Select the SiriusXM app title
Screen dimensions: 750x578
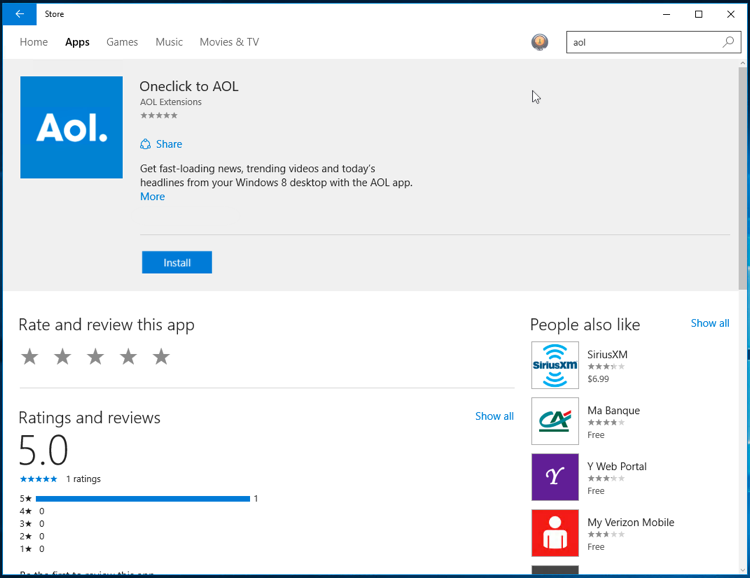pyautogui.click(x=607, y=355)
